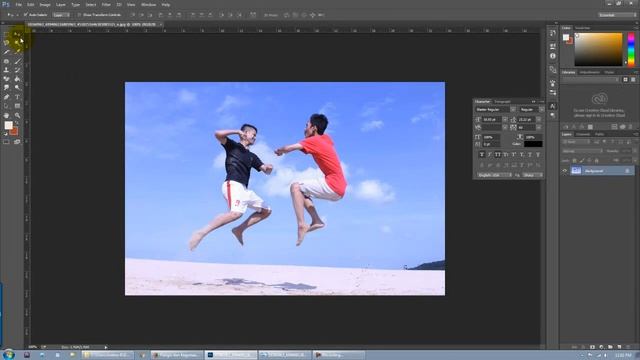Click the baseline shift input field

(492, 144)
